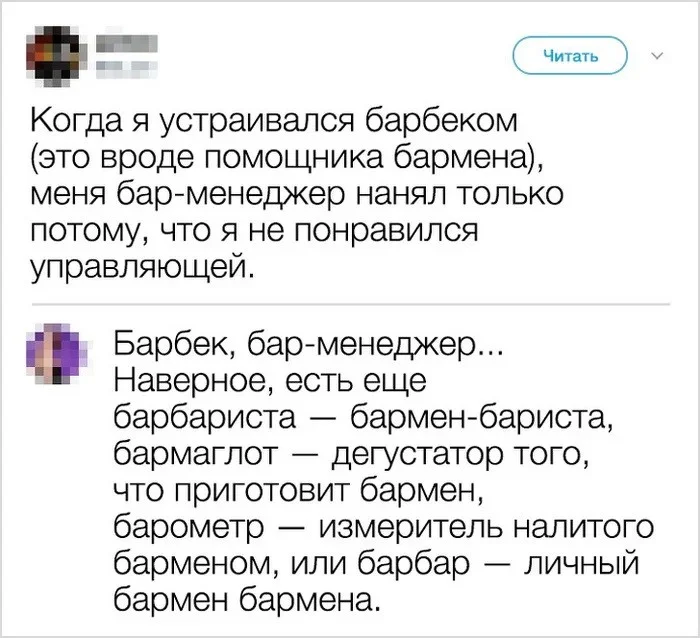Click the word «управляющей» in the tweet
Viewport: 700px width, 638px height.
[x=136, y=264]
